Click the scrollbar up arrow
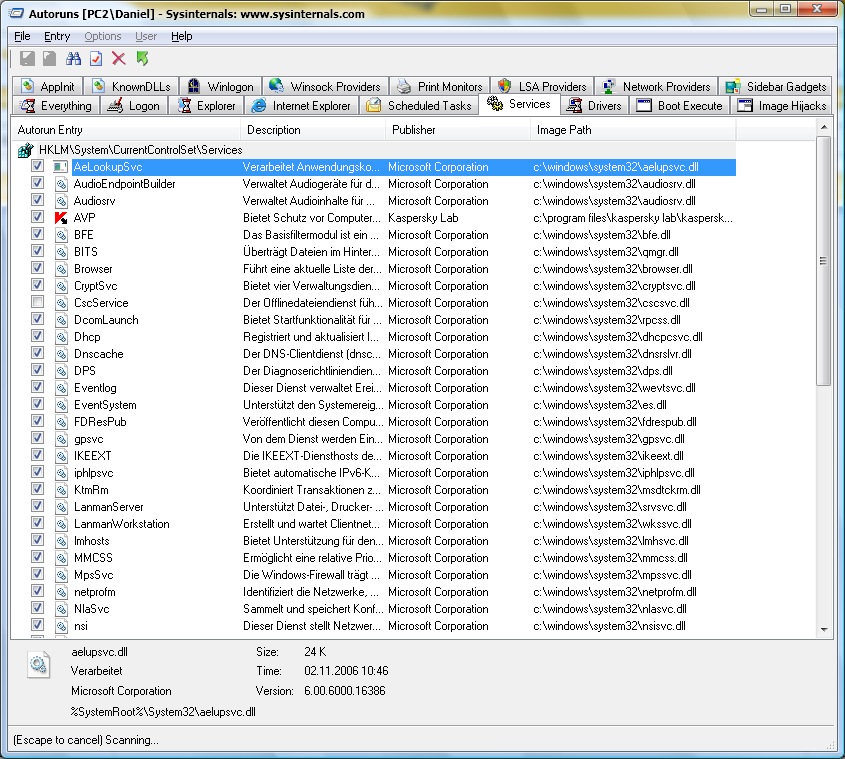The height and width of the screenshot is (759, 845). point(823,127)
